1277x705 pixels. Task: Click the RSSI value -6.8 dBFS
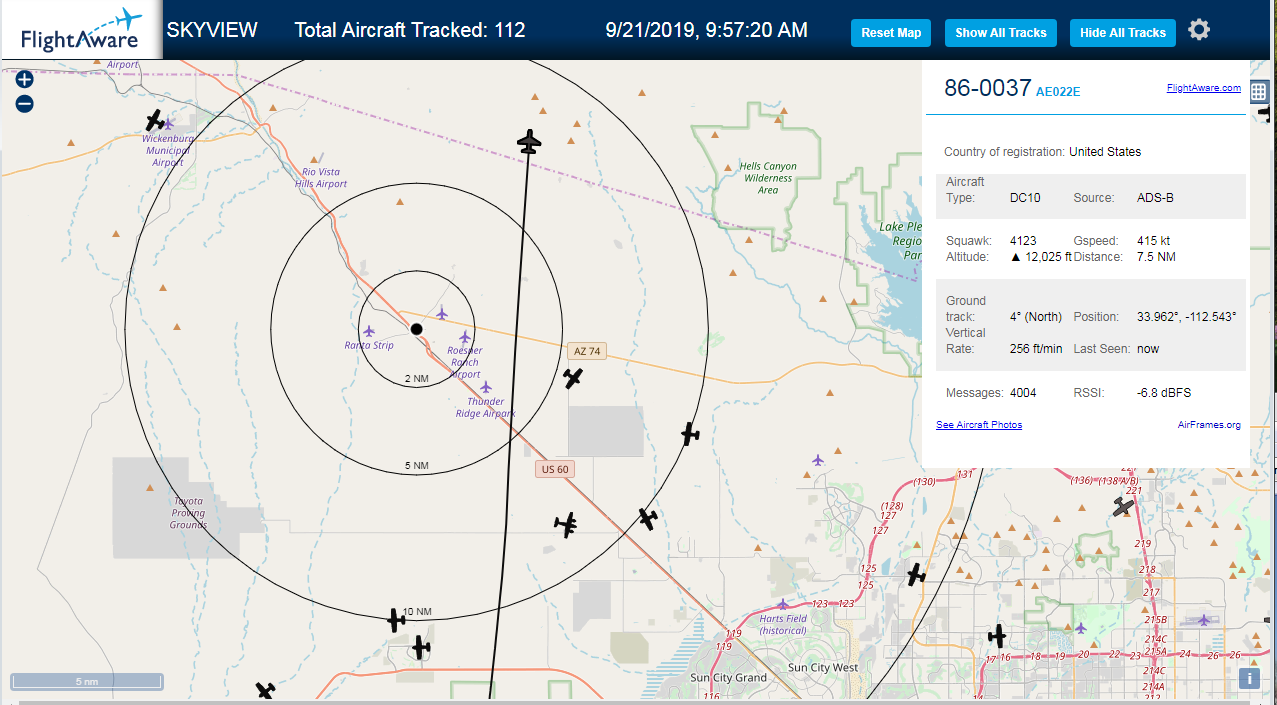click(1164, 393)
